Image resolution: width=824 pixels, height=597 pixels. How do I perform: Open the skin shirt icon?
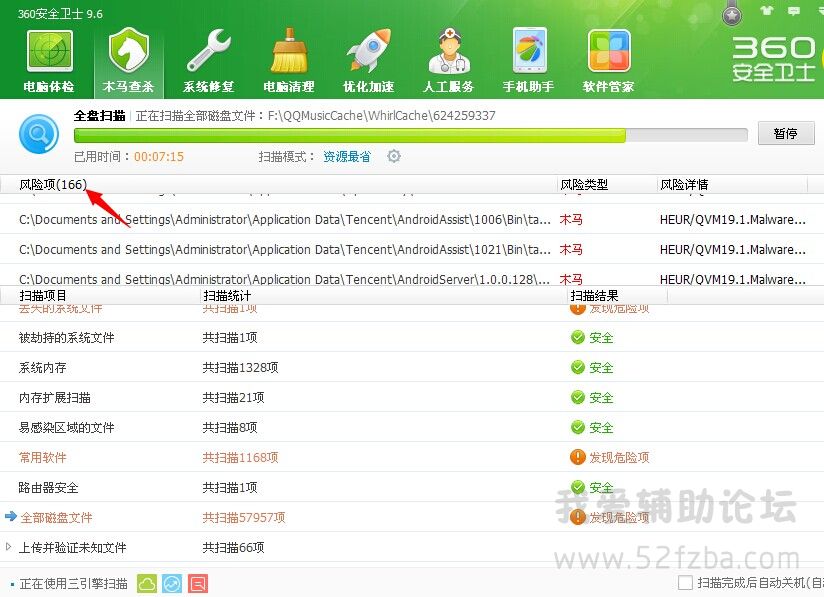click(767, 10)
